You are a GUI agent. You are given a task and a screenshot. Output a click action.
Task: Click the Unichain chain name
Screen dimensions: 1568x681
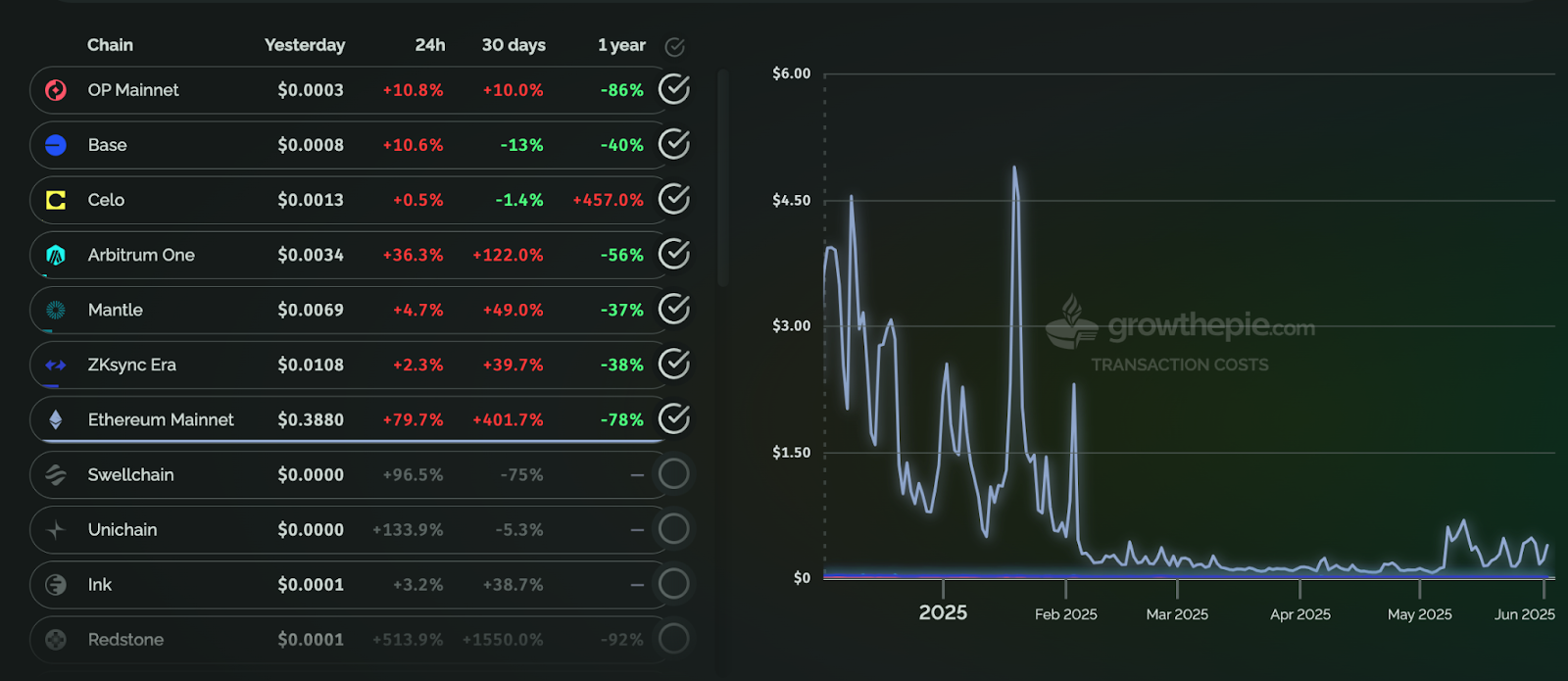tap(122, 529)
